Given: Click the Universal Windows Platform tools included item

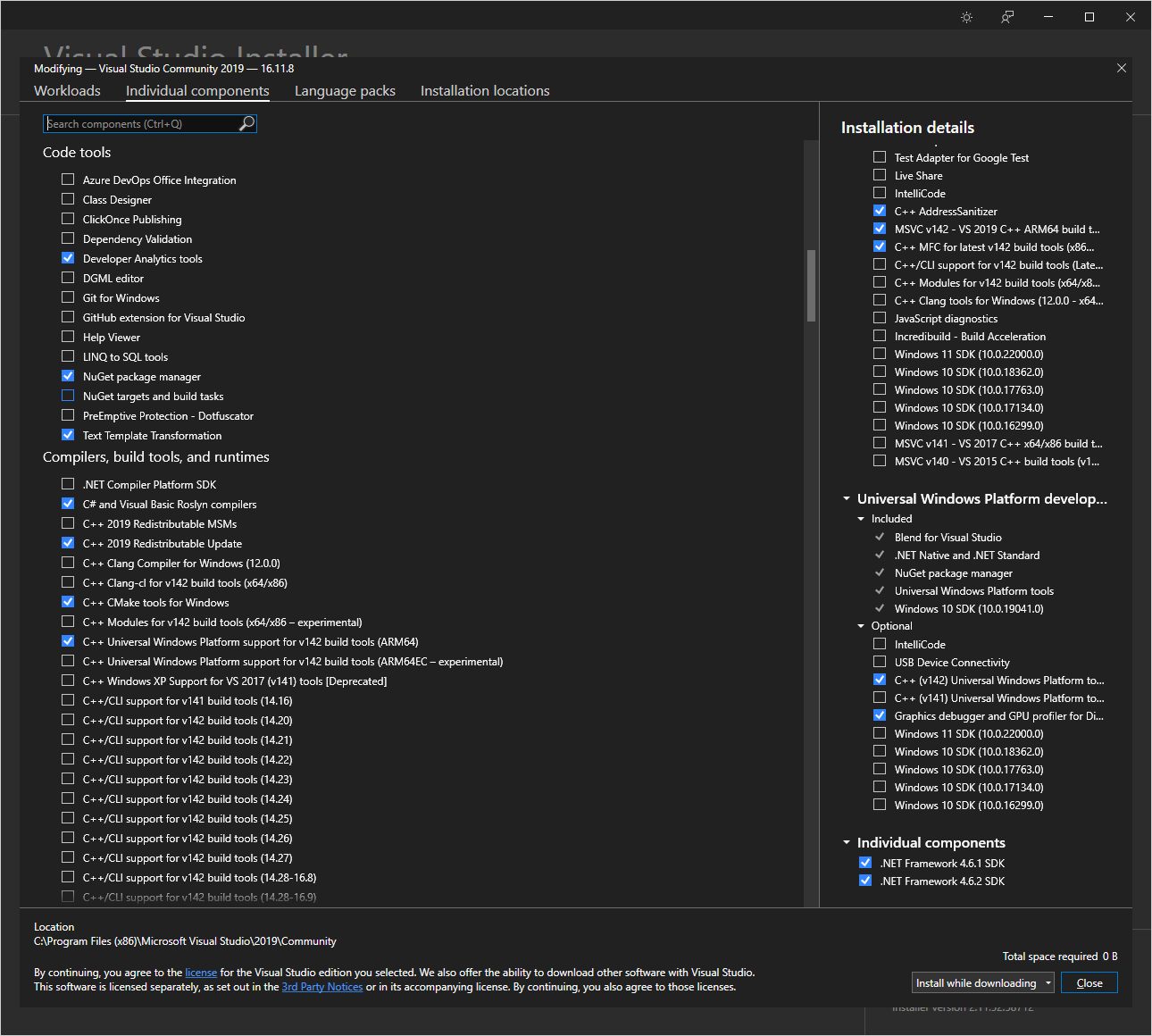Looking at the screenshot, I should 973,591.
